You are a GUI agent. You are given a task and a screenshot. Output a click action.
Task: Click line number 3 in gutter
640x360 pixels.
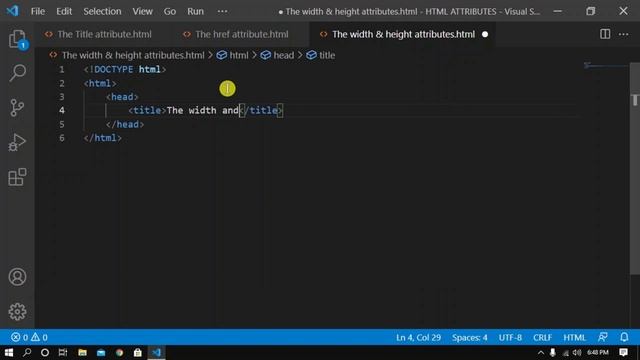[x=62, y=97]
